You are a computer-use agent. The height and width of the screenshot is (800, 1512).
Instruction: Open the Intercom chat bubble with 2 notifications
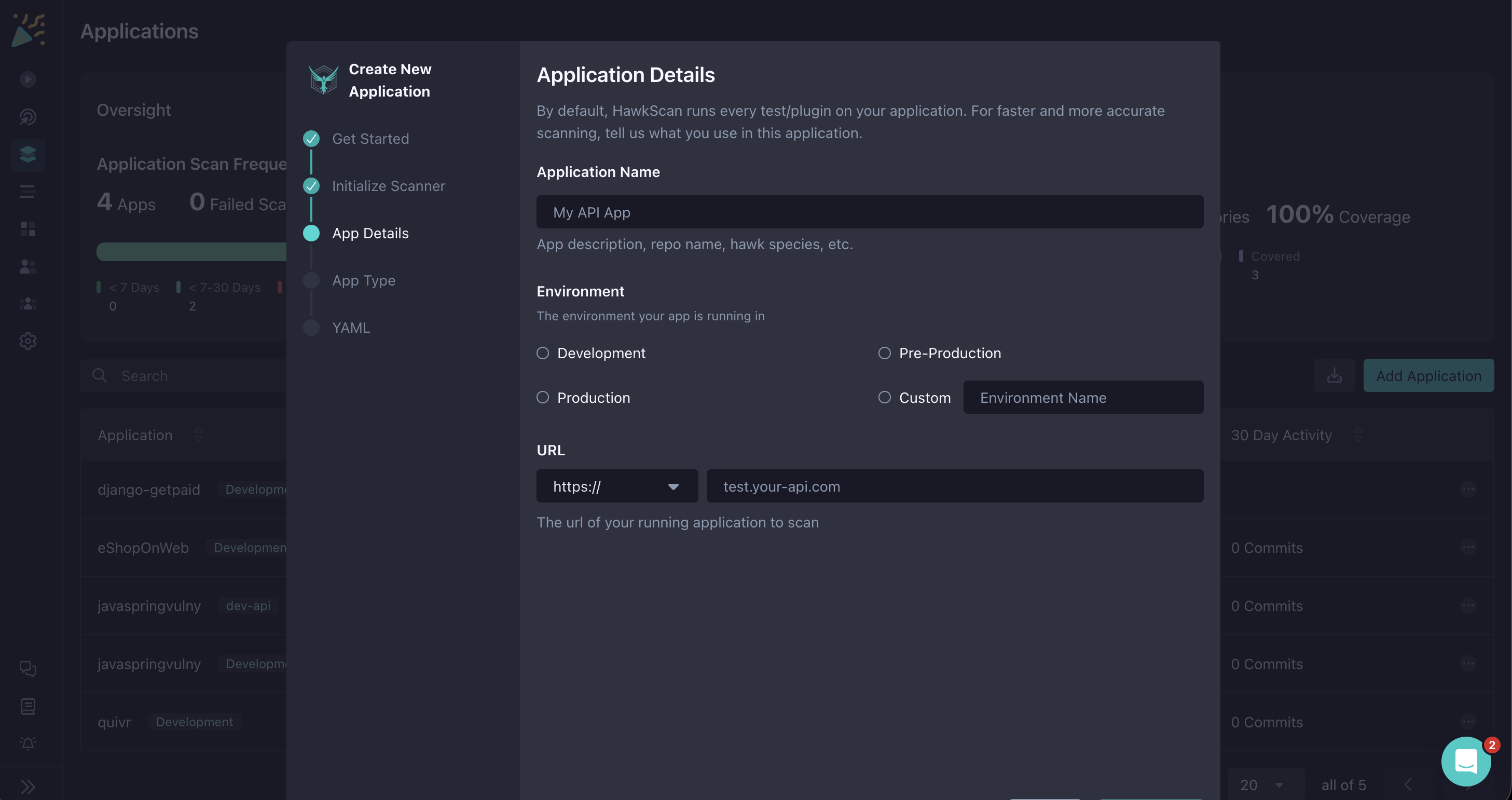1466,761
